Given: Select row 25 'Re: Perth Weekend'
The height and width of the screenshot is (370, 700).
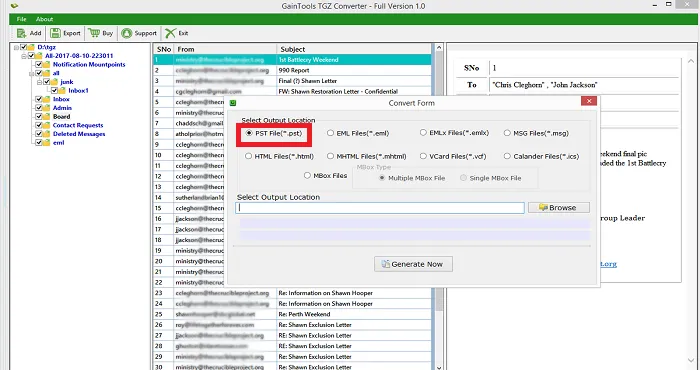Looking at the screenshot, I should tap(292, 314).
